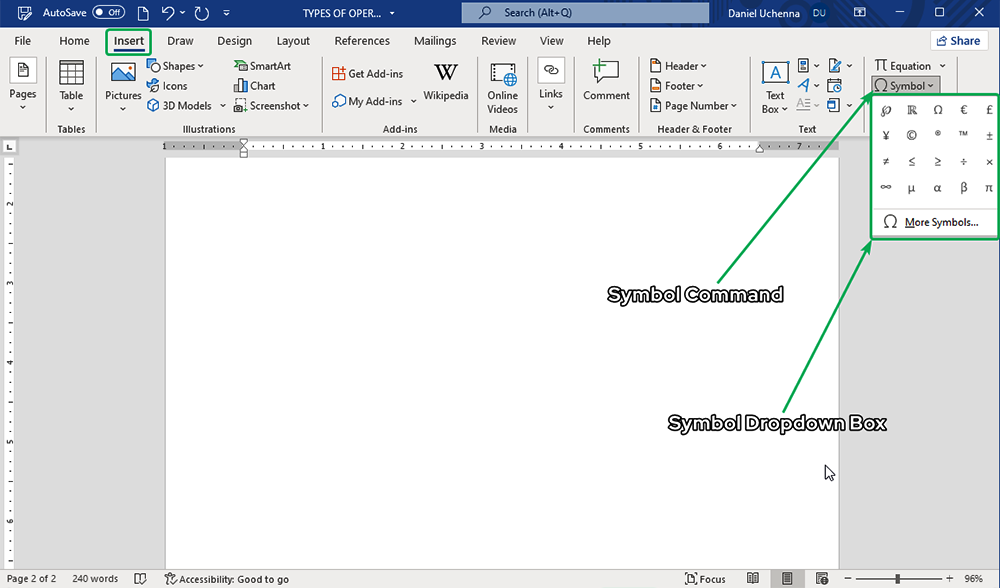Adjust the zoom slider
Image resolution: width=1000 pixels, height=588 pixels.
(898, 579)
